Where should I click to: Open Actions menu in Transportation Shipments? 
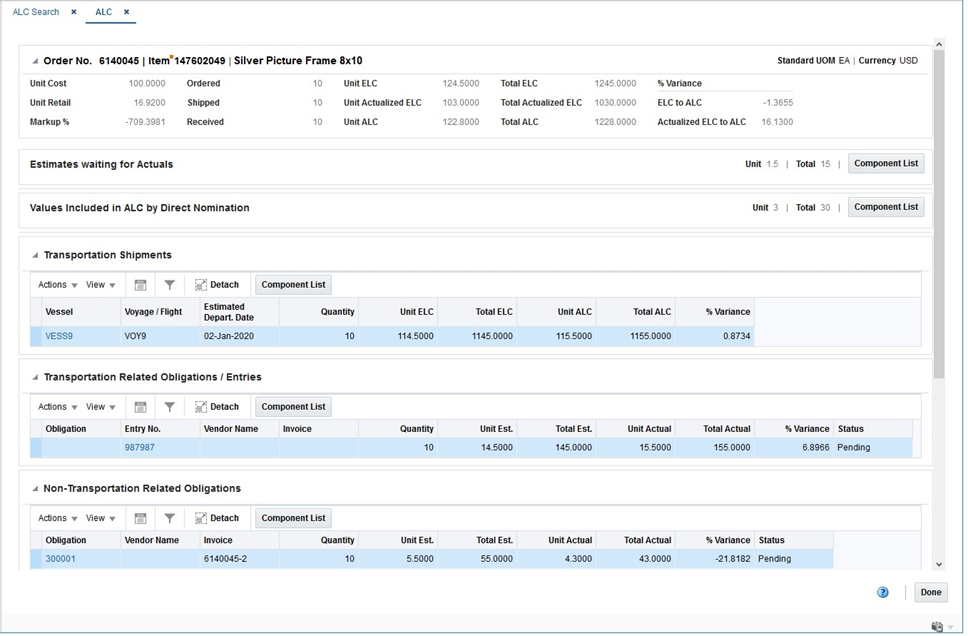[57, 285]
